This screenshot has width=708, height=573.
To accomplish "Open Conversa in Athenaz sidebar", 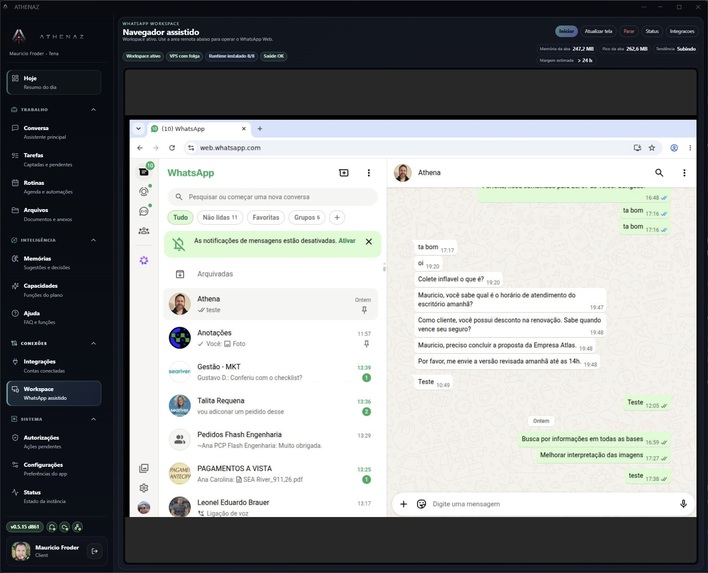I will [54, 132].
